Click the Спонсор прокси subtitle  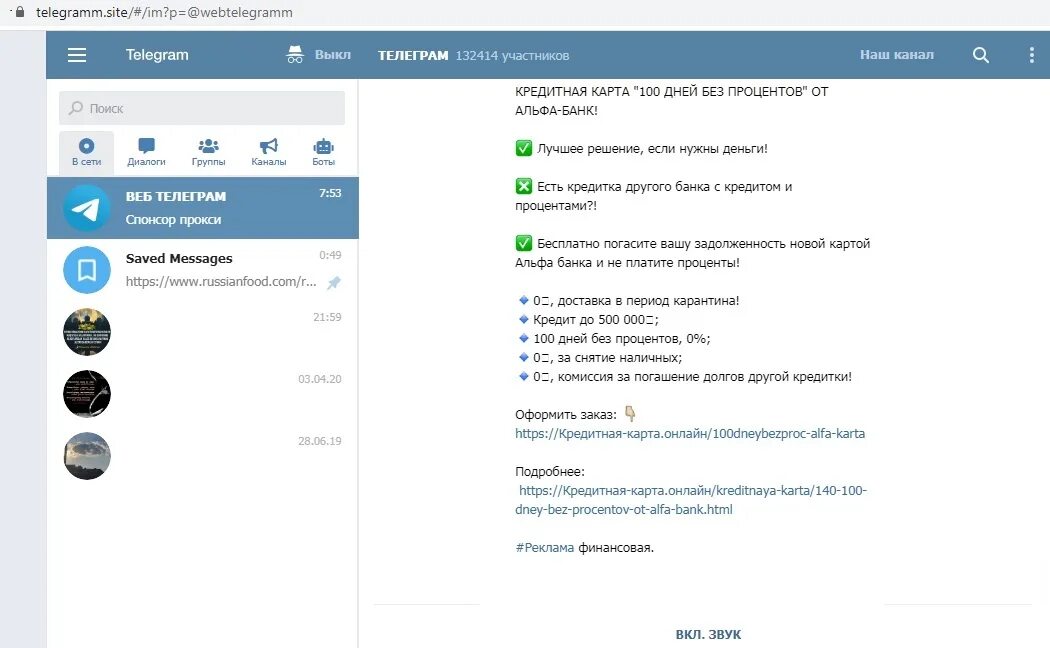173,220
